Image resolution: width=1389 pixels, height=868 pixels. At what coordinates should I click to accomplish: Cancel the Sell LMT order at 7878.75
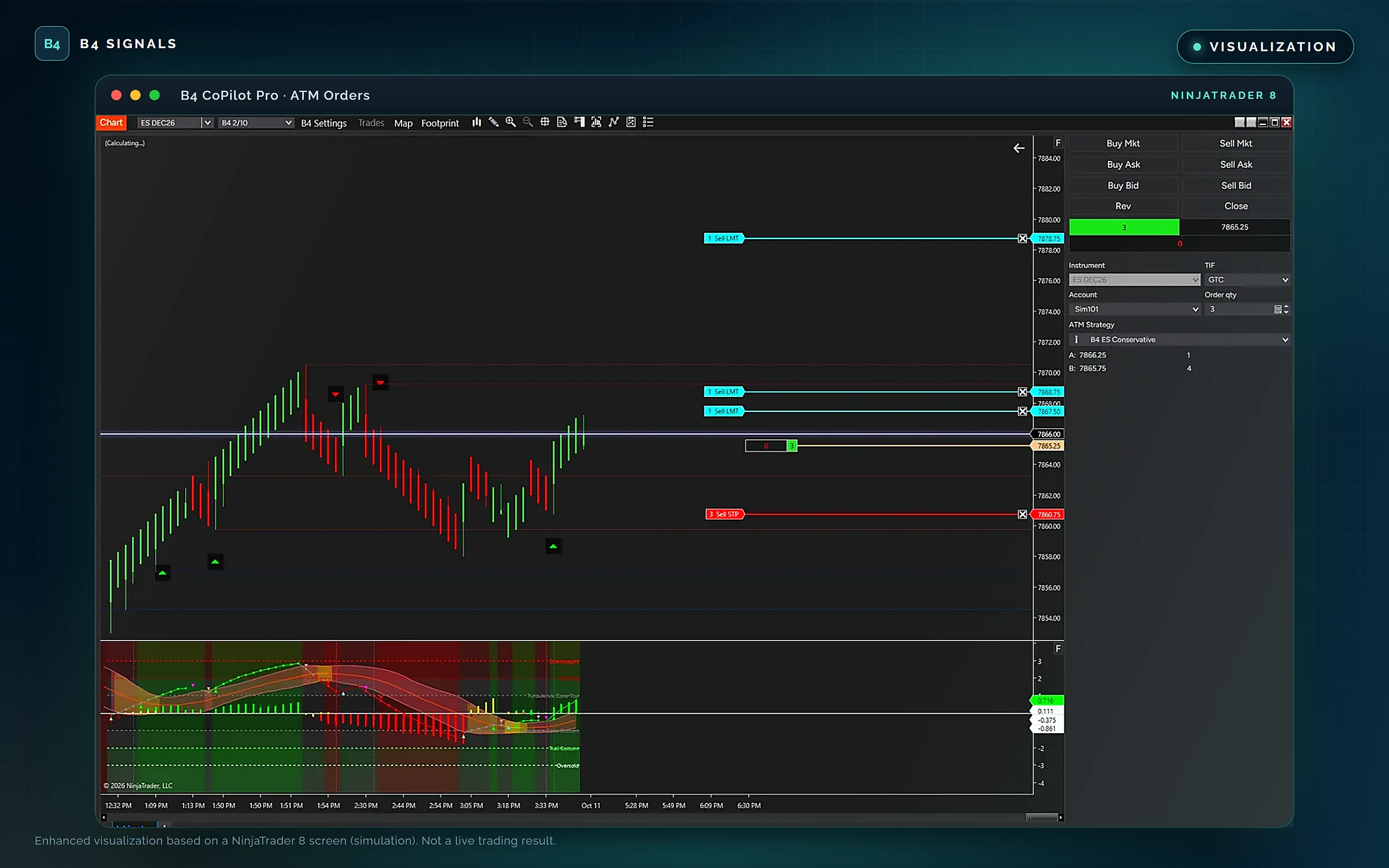point(1023,238)
